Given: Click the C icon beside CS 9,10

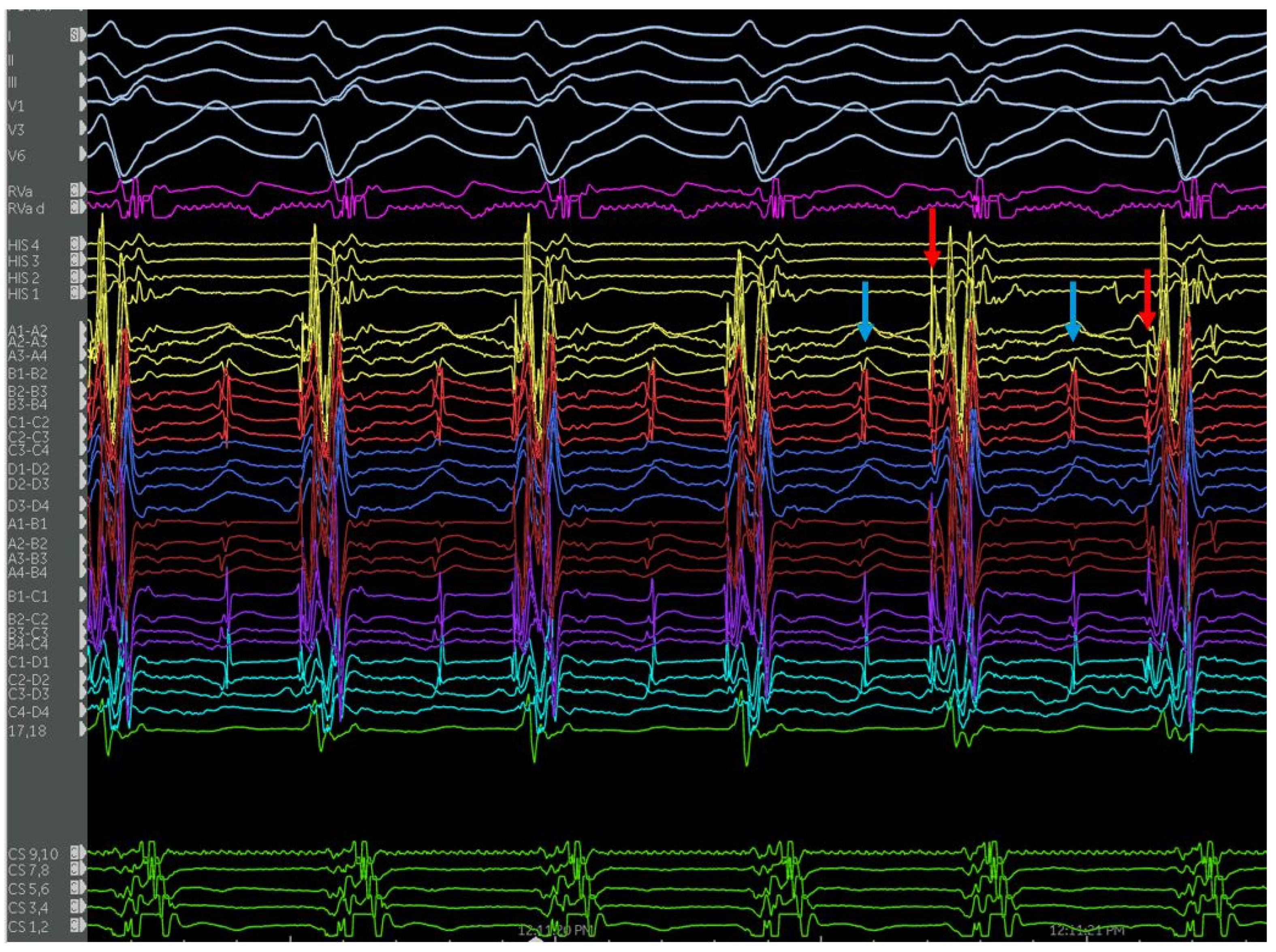Looking at the screenshot, I should point(75,852).
